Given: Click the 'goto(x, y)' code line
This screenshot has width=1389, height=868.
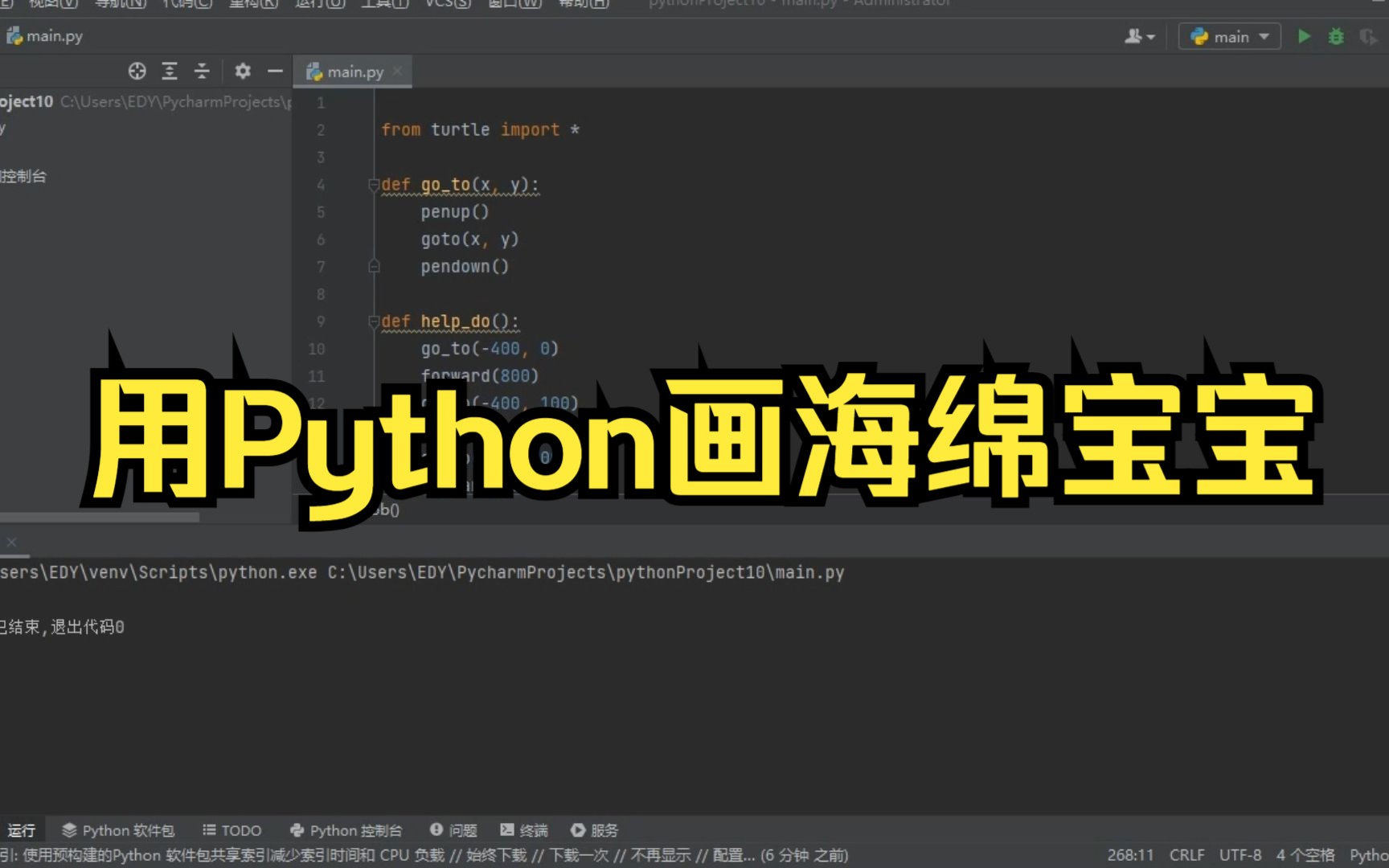Looking at the screenshot, I should [x=469, y=240].
